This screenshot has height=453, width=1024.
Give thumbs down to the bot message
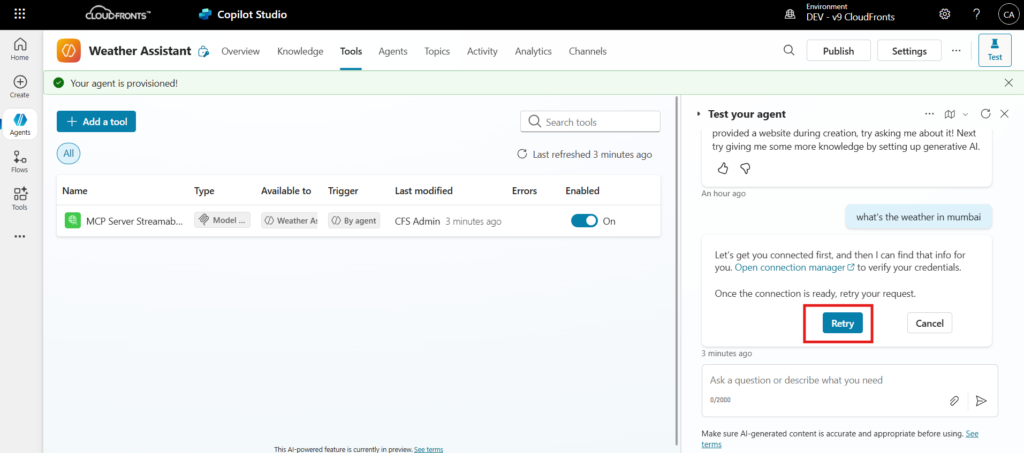click(x=744, y=168)
